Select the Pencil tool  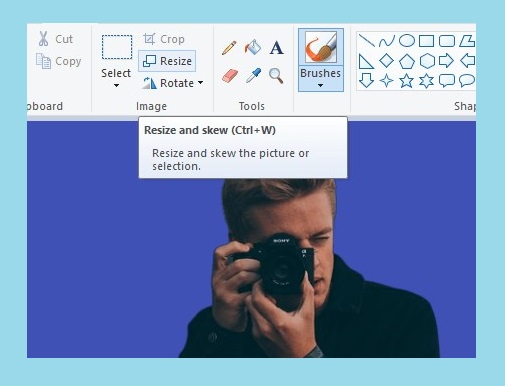[229, 48]
